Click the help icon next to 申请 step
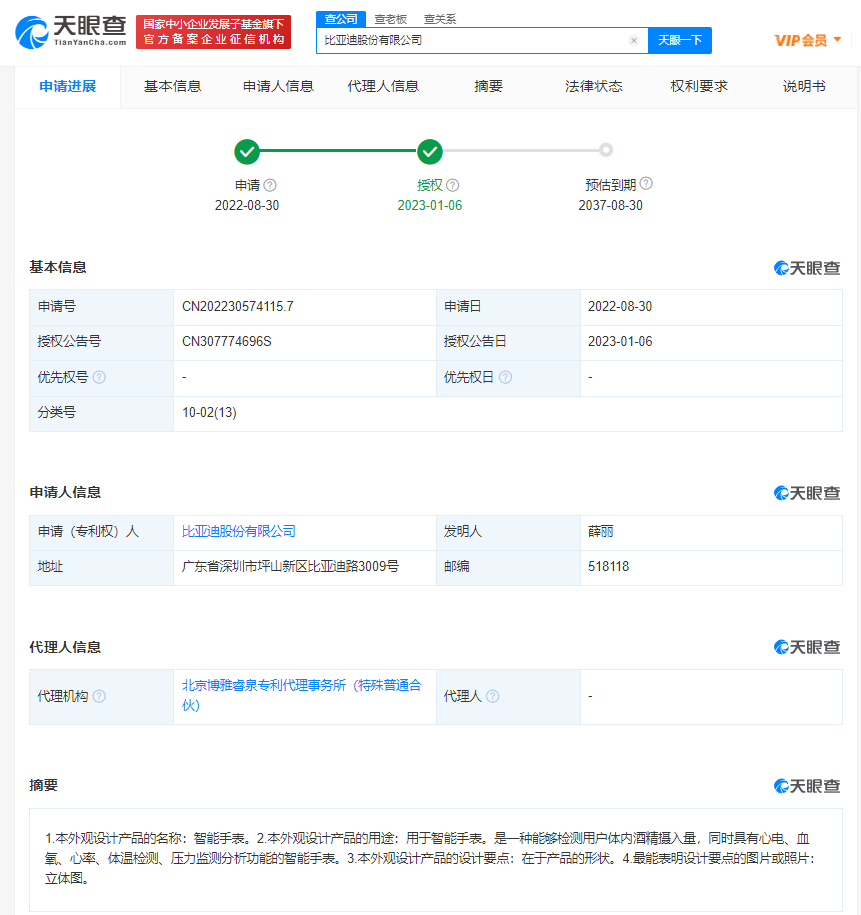 270,186
